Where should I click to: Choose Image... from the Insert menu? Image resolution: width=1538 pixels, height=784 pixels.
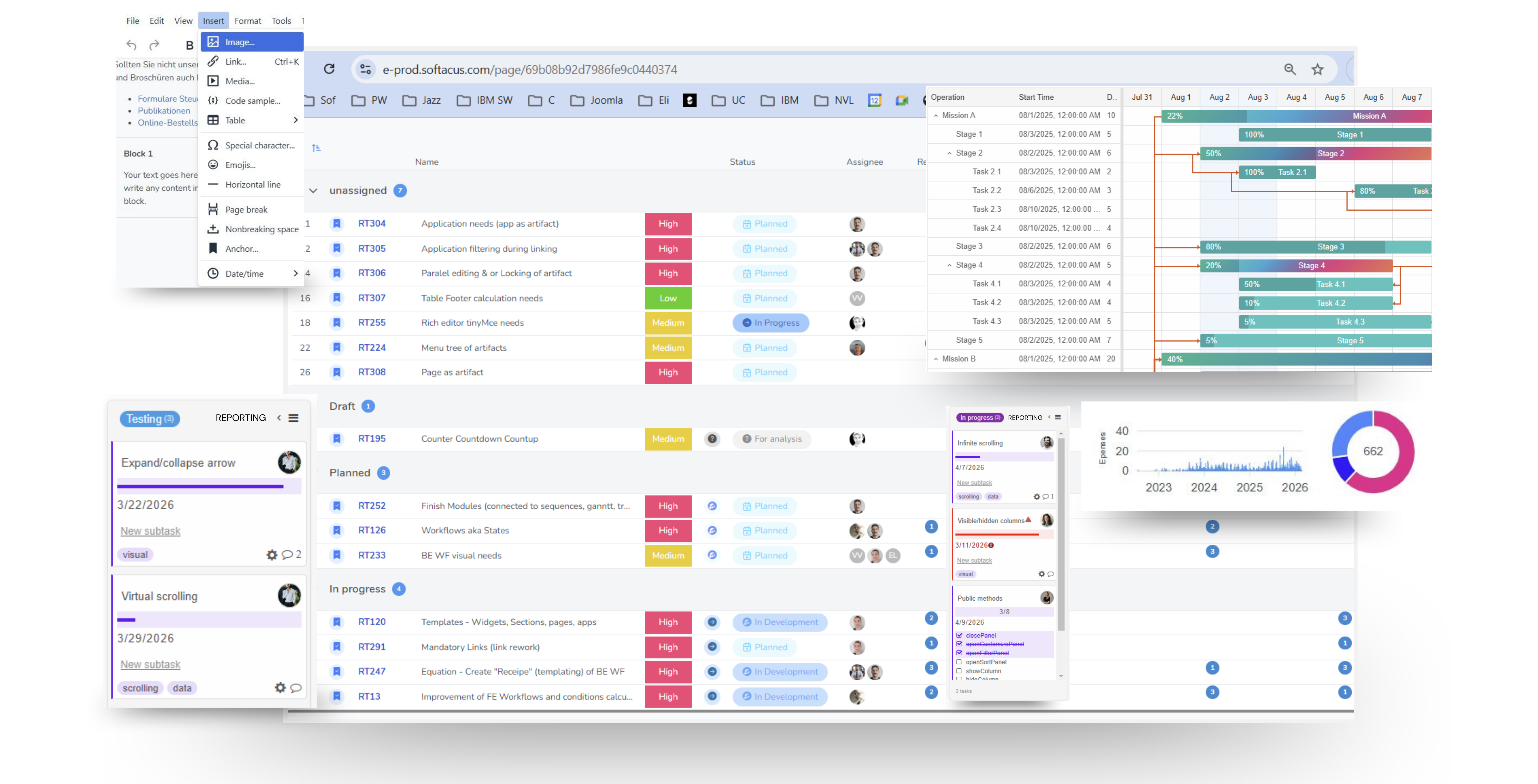coord(252,42)
